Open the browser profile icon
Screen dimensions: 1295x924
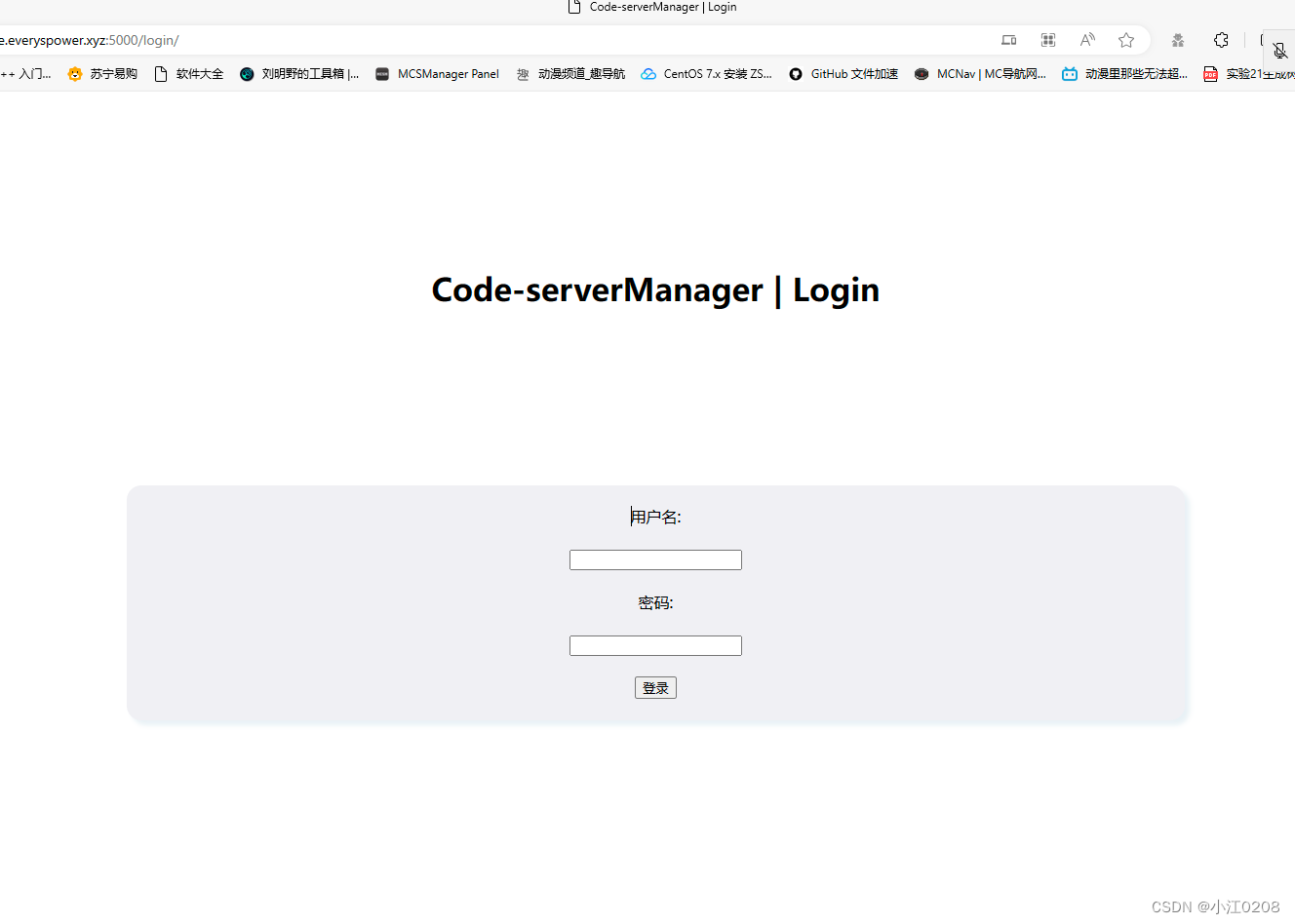click(x=1177, y=40)
